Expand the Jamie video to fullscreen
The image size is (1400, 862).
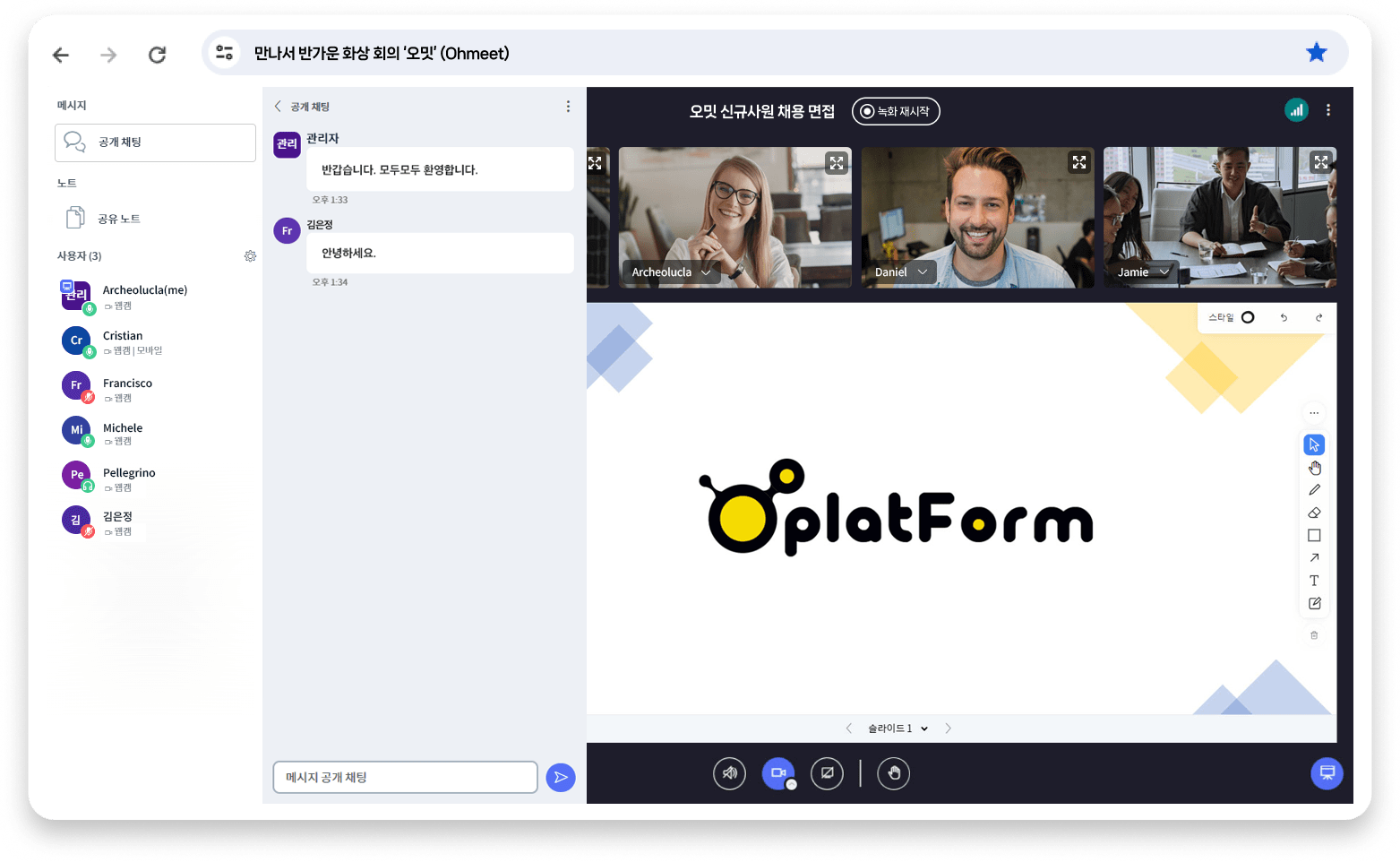pyautogui.click(x=1321, y=162)
